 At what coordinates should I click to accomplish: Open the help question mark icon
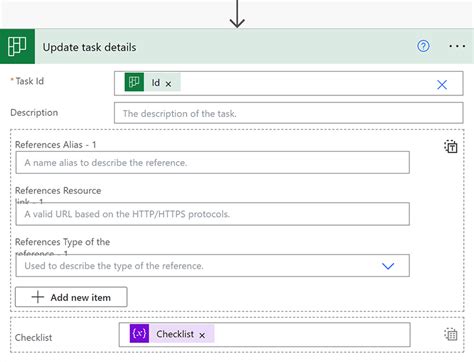(x=423, y=46)
